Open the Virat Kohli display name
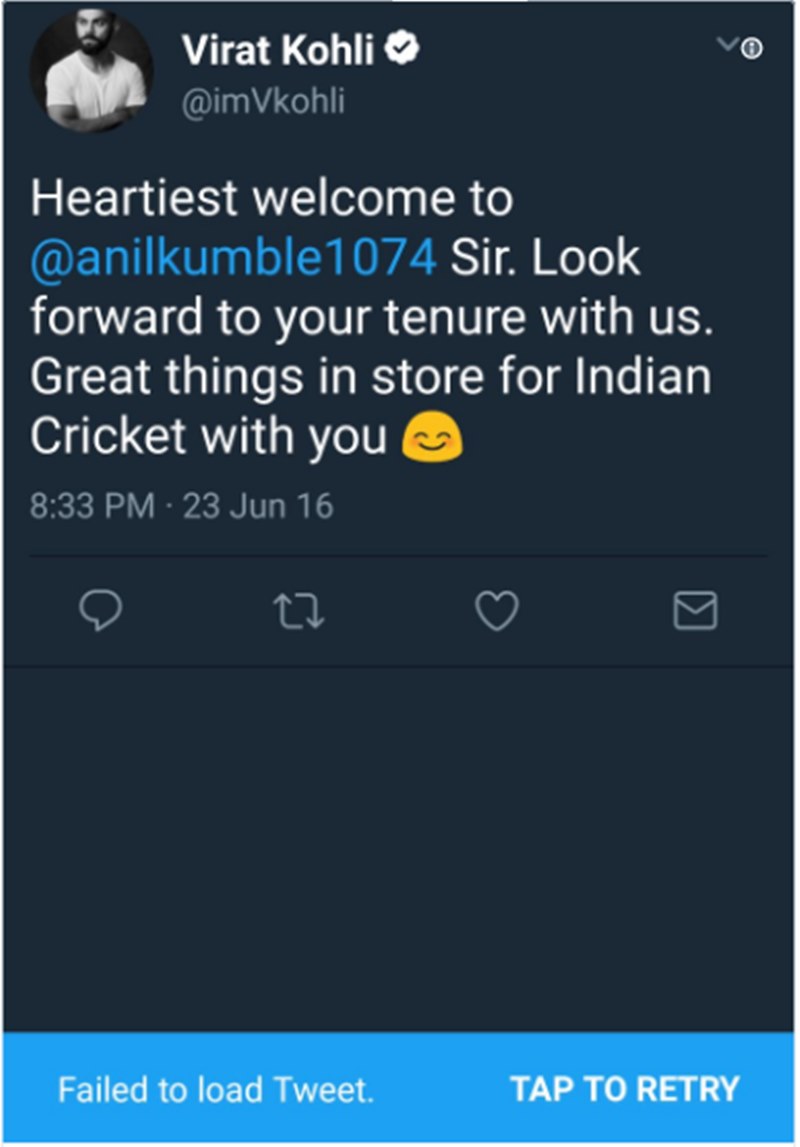This screenshot has width=800, height=1147. click(x=279, y=49)
